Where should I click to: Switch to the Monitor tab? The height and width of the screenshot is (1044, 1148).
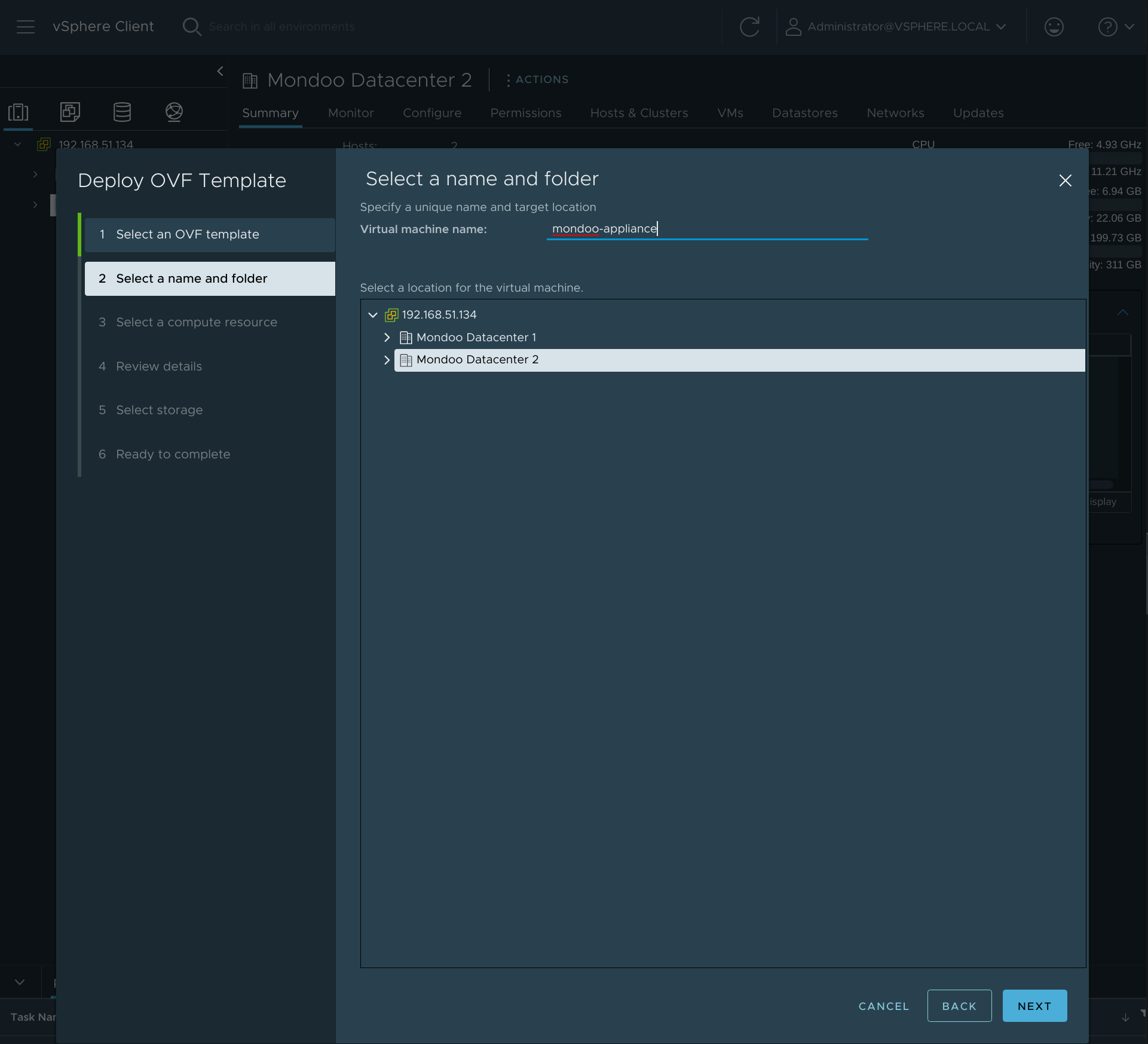(x=350, y=113)
